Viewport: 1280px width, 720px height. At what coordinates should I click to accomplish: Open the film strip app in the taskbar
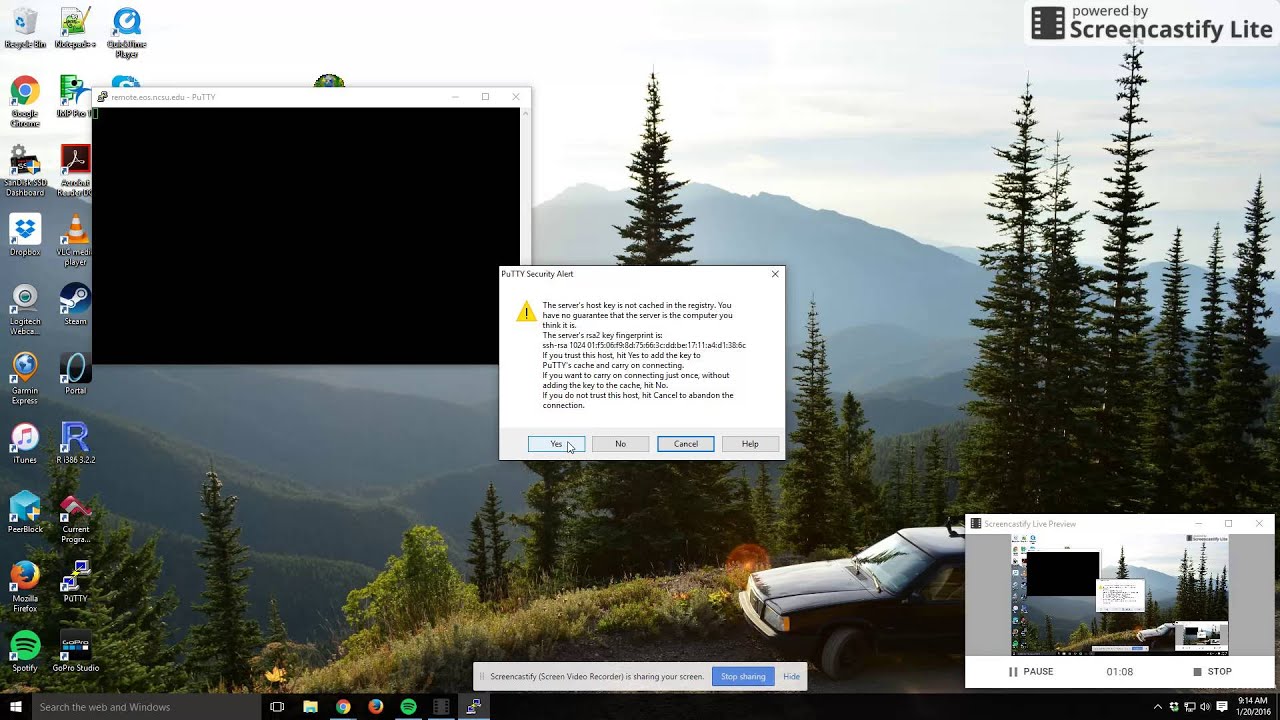tap(441, 707)
